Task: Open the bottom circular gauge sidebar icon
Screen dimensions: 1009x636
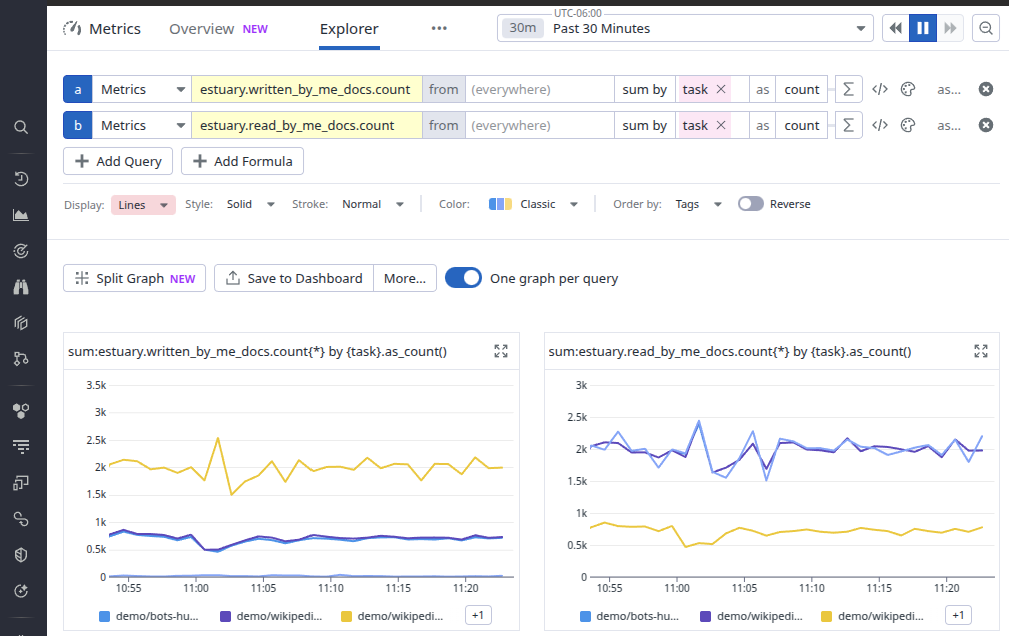Action: pyautogui.click(x=21, y=591)
